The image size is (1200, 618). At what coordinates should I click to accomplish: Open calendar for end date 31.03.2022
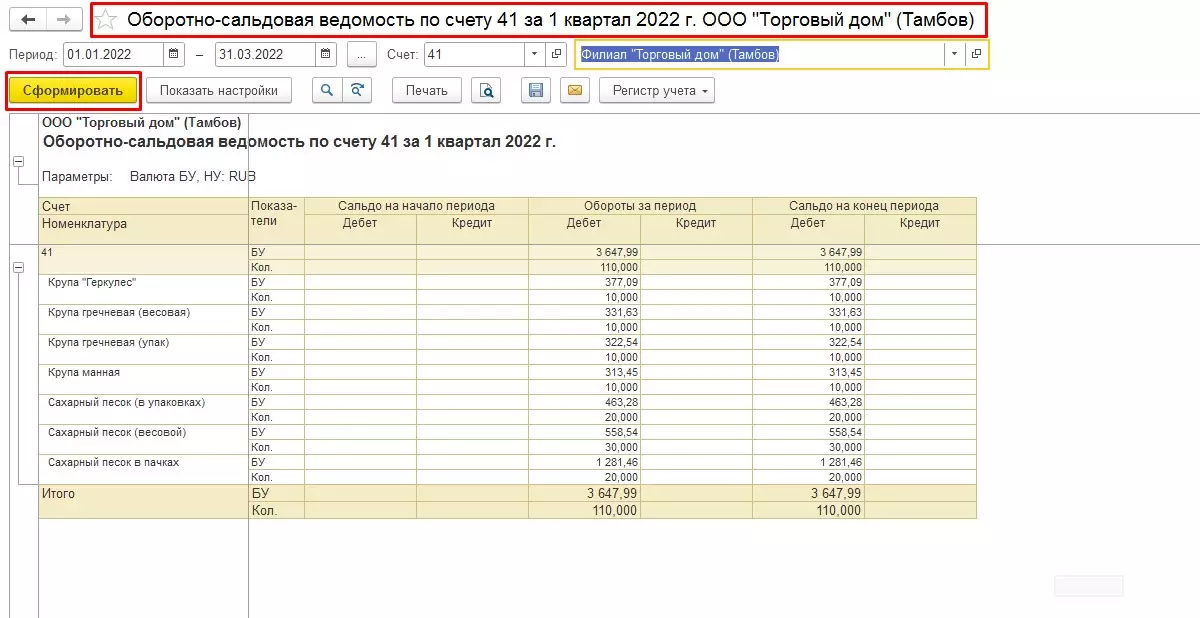(327, 54)
